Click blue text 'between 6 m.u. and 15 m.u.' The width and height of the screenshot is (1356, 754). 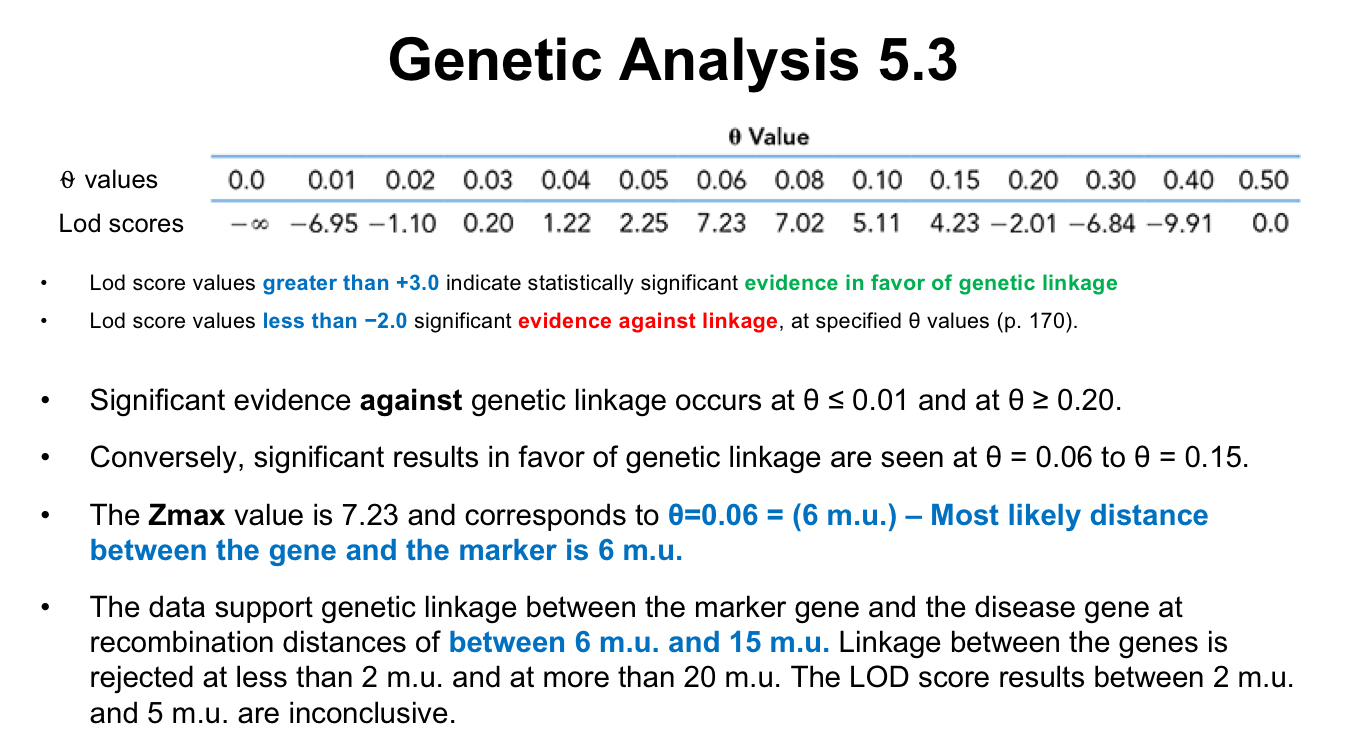pyautogui.click(x=639, y=642)
